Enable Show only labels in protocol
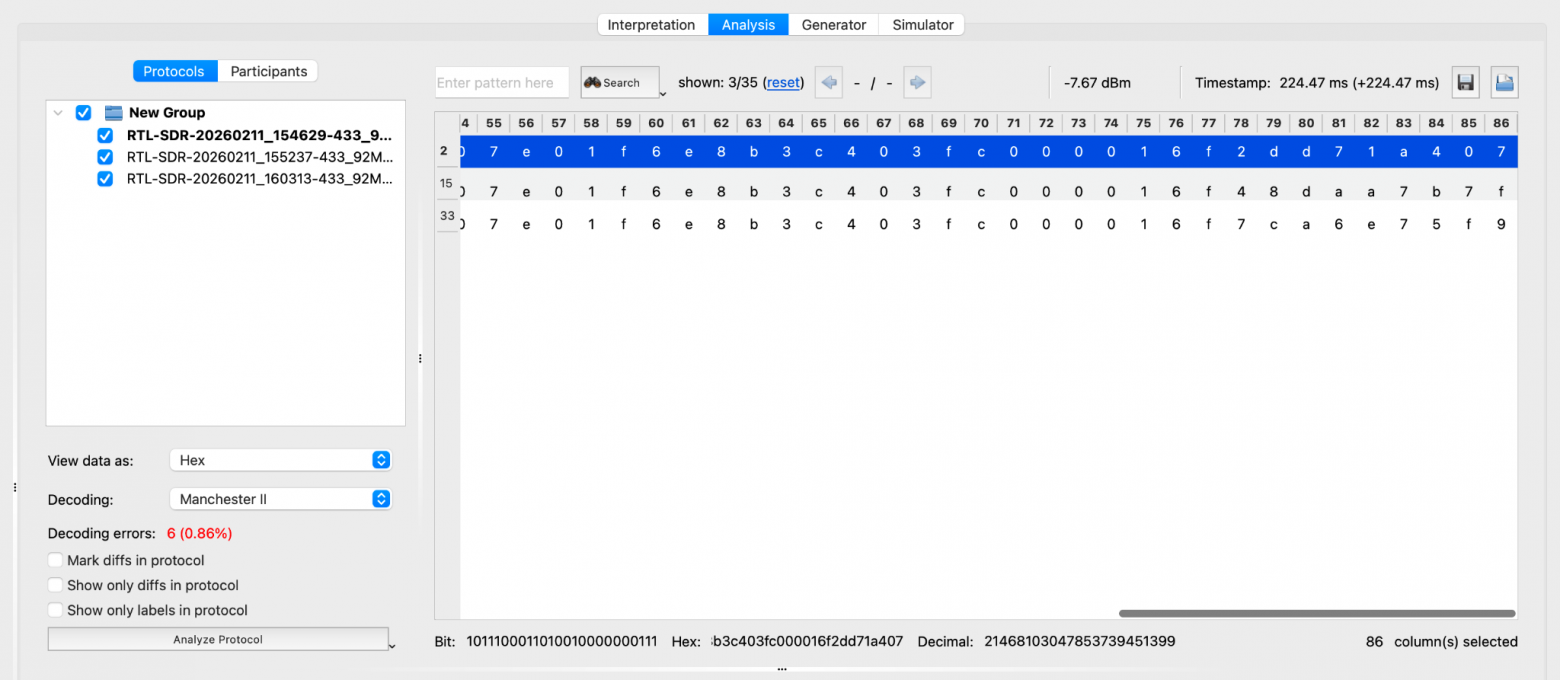The height and width of the screenshot is (680, 1560). tap(56, 610)
